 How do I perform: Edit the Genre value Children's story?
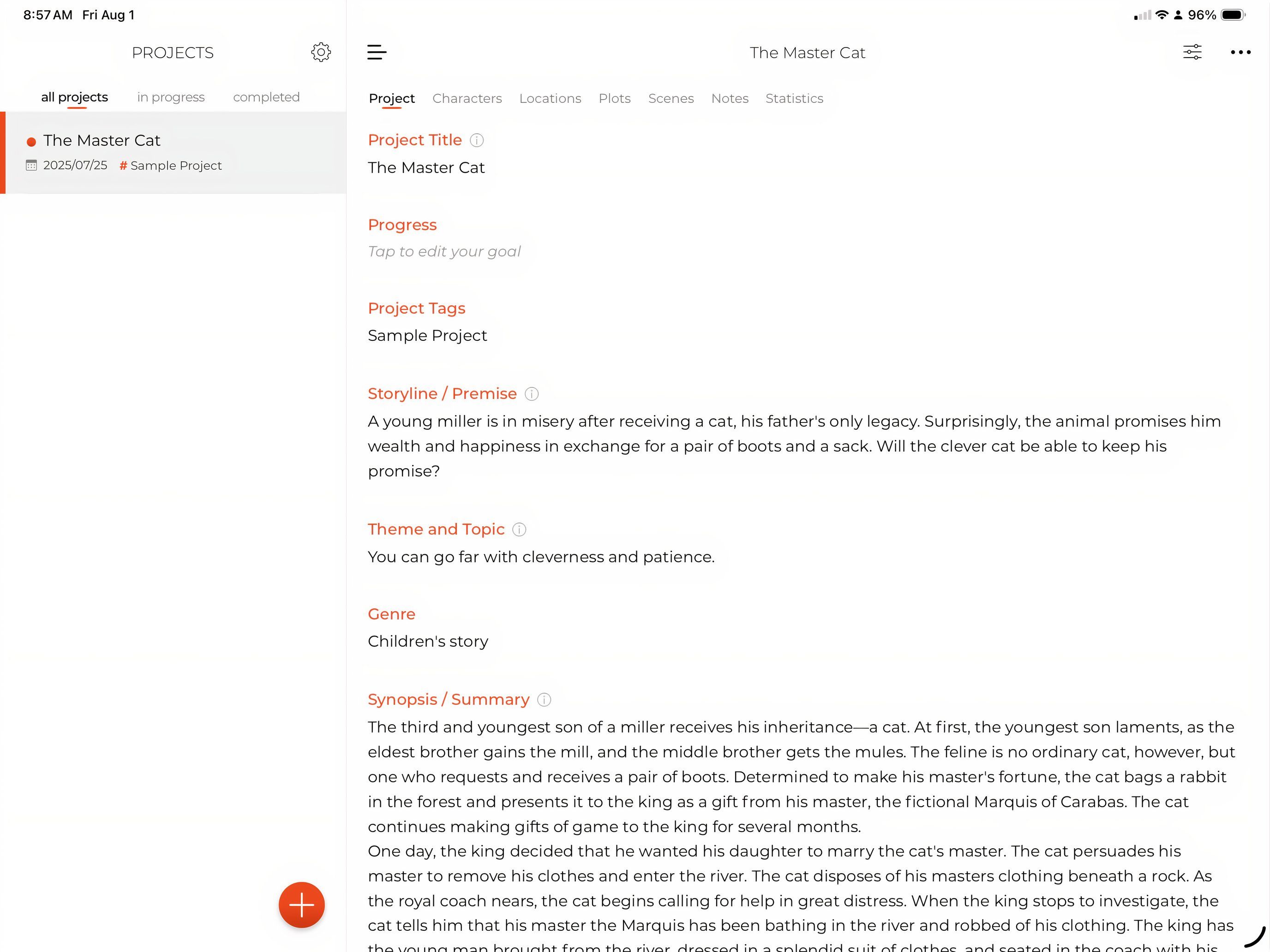pos(428,641)
